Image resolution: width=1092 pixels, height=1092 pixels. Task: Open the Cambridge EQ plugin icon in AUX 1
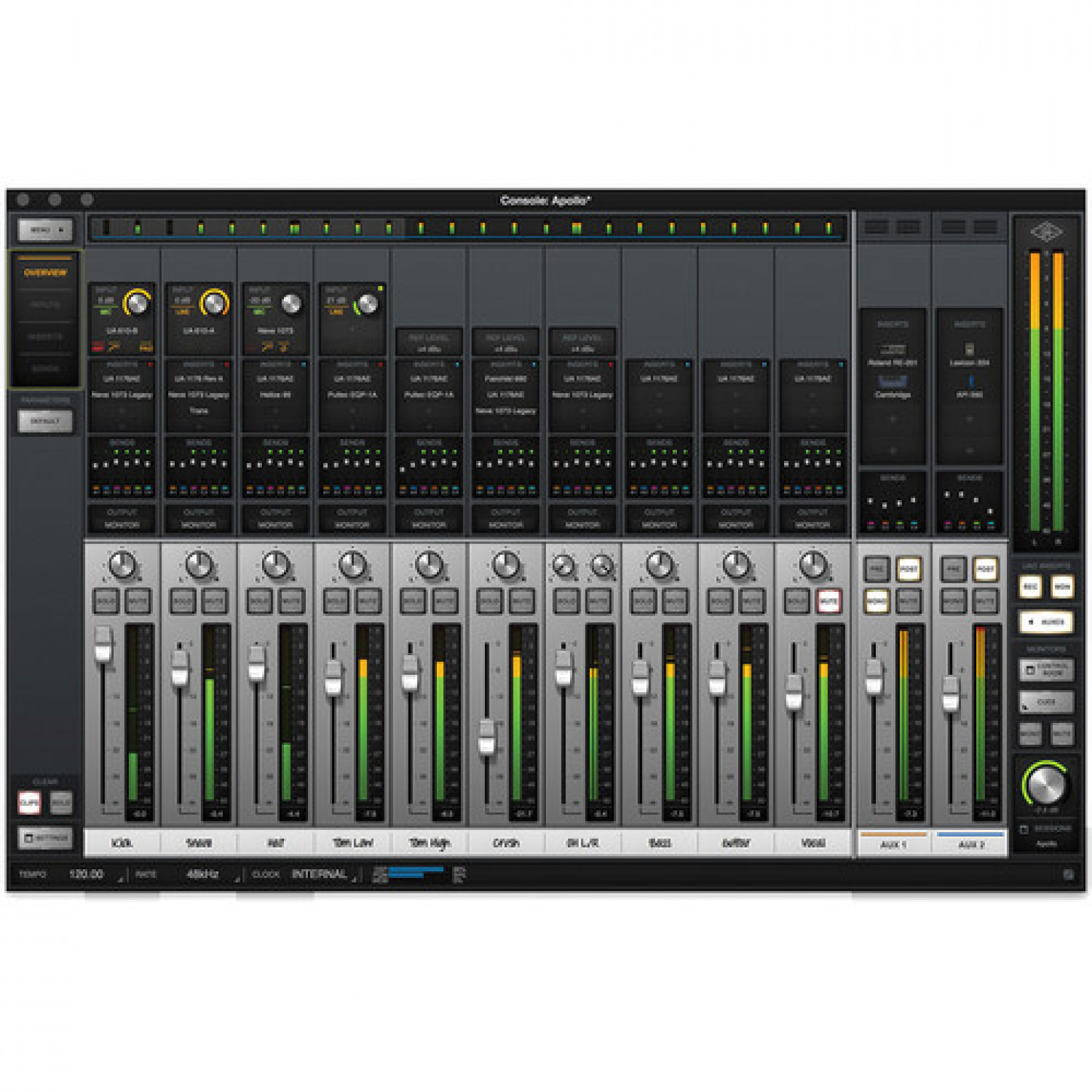[x=892, y=382]
